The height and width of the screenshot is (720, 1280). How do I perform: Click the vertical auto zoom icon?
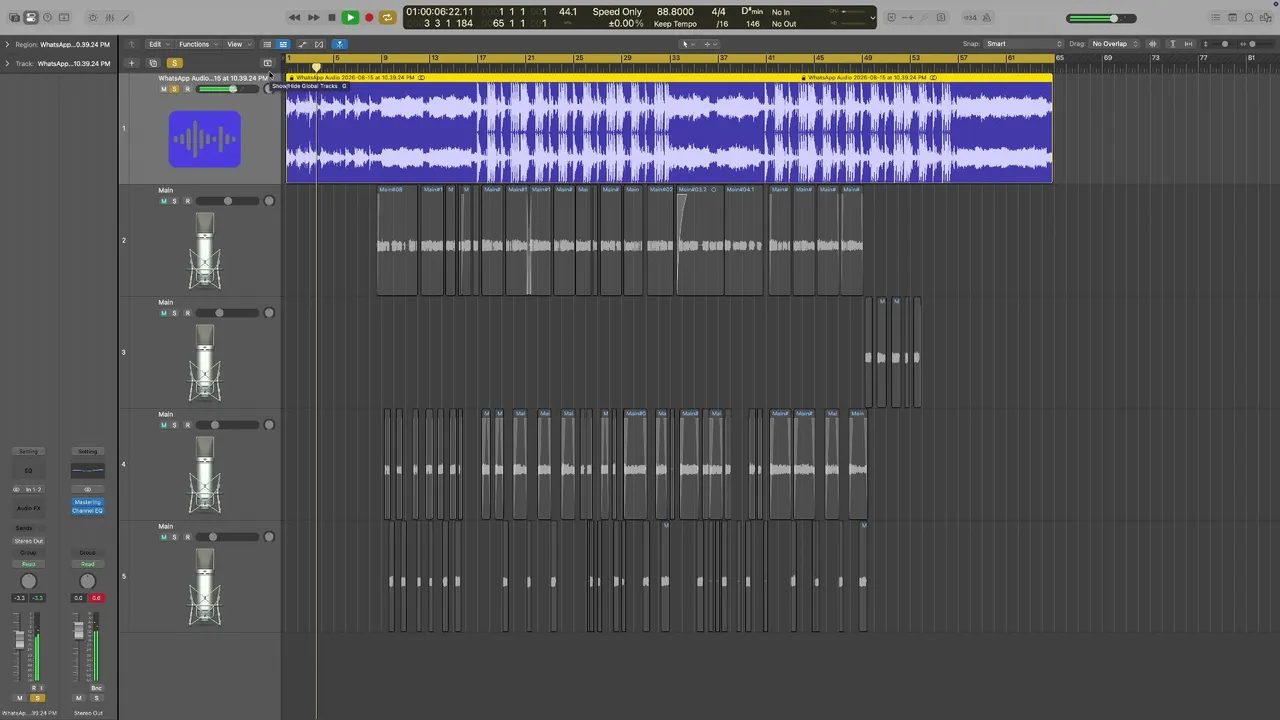pos(1173,44)
